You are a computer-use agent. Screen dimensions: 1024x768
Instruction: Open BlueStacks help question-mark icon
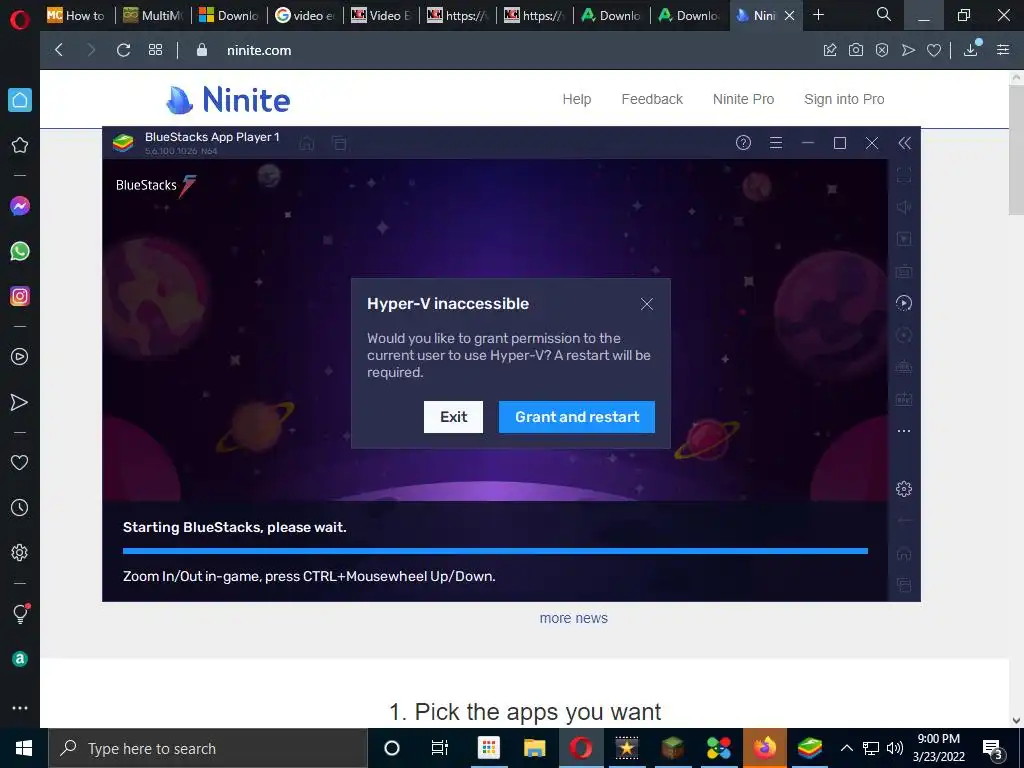[743, 143]
